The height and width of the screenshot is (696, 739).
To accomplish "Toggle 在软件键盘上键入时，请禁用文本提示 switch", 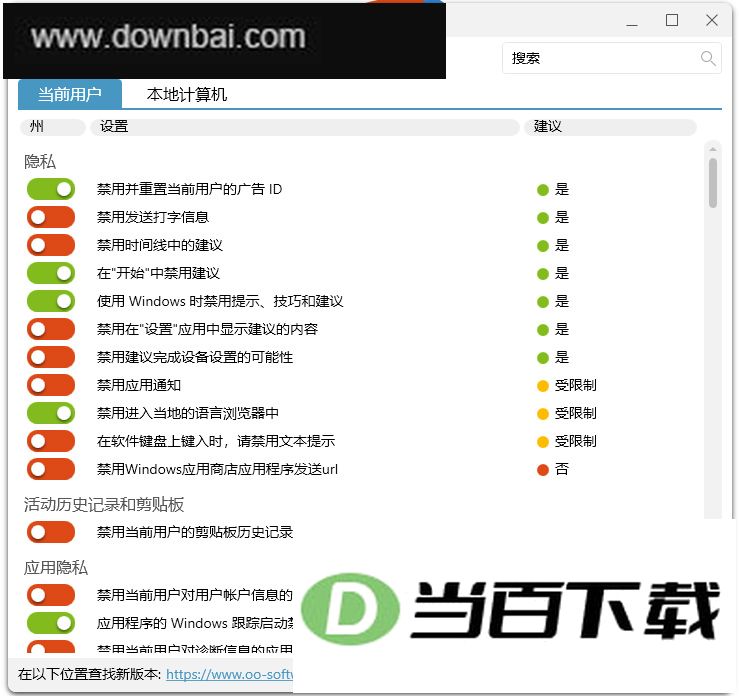I will [x=51, y=441].
